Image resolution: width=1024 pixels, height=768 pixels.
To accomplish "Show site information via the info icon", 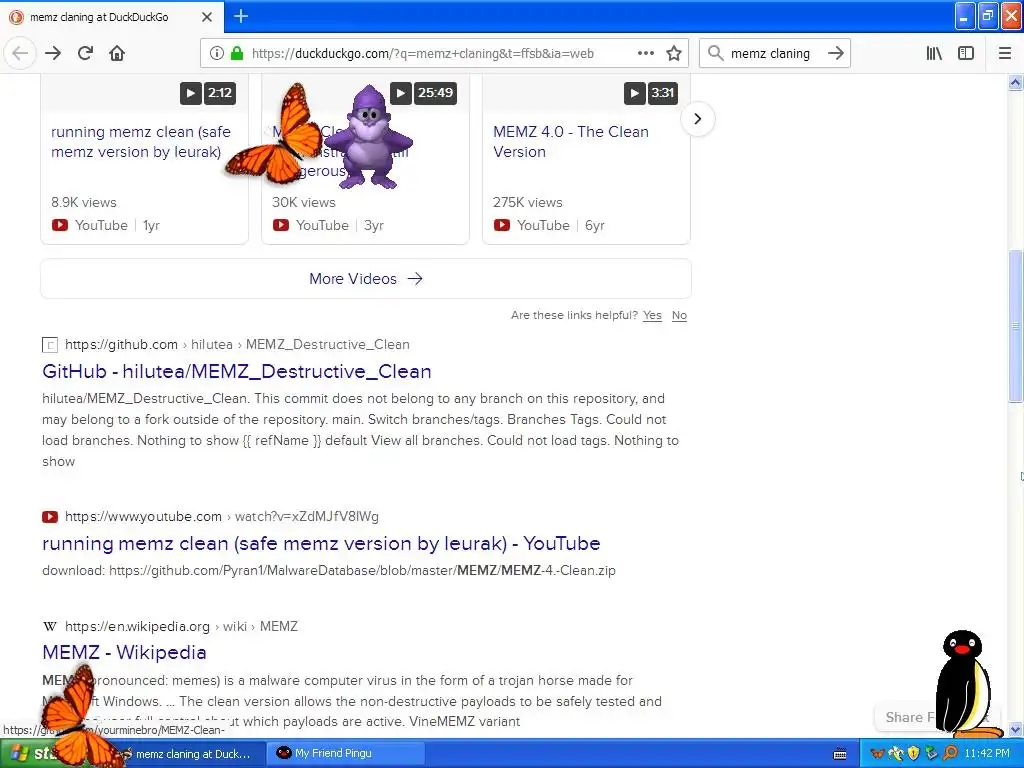I will (217, 54).
